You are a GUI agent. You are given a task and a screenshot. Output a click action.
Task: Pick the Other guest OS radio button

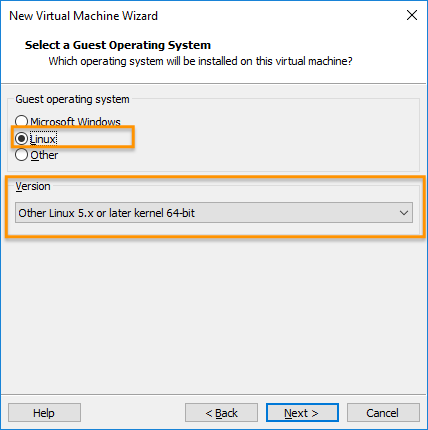click(x=21, y=155)
